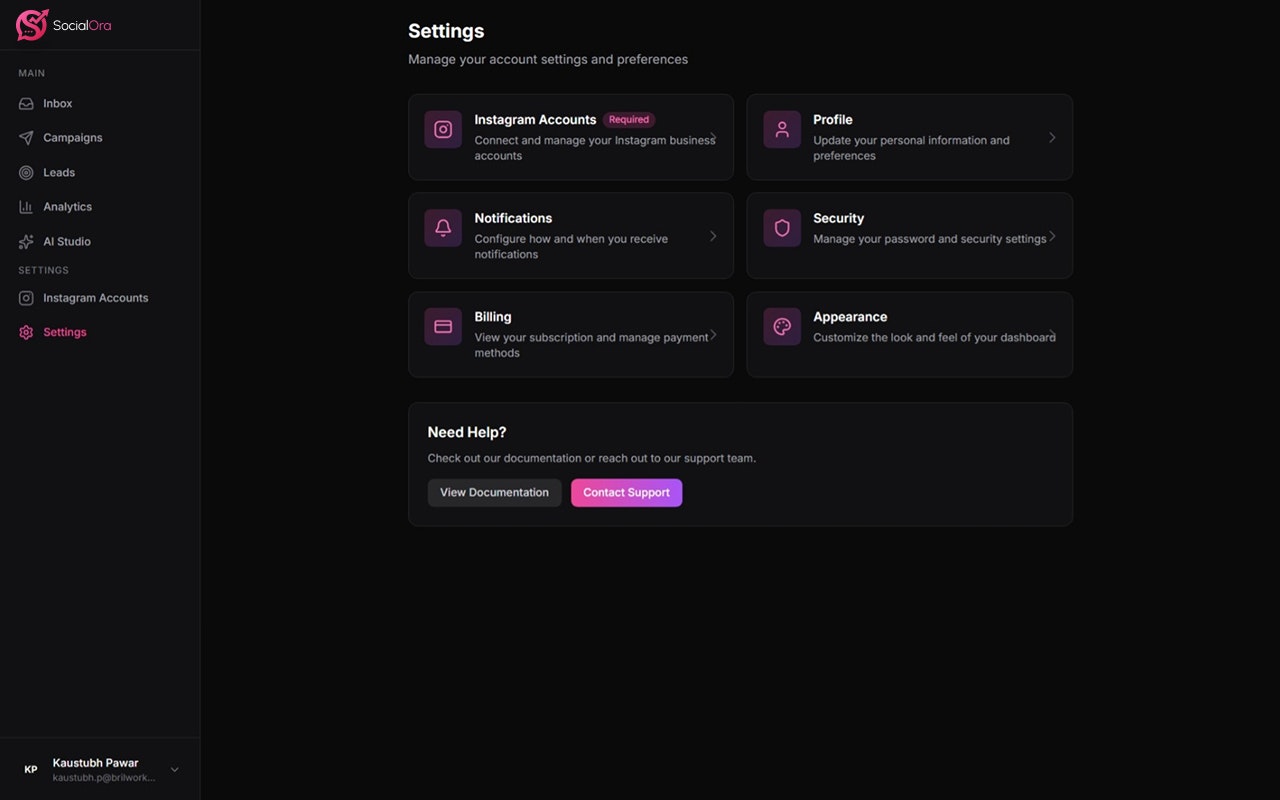Open Instagram Accounts in the sidebar
1280x800 pixels.
pos(95,297)
